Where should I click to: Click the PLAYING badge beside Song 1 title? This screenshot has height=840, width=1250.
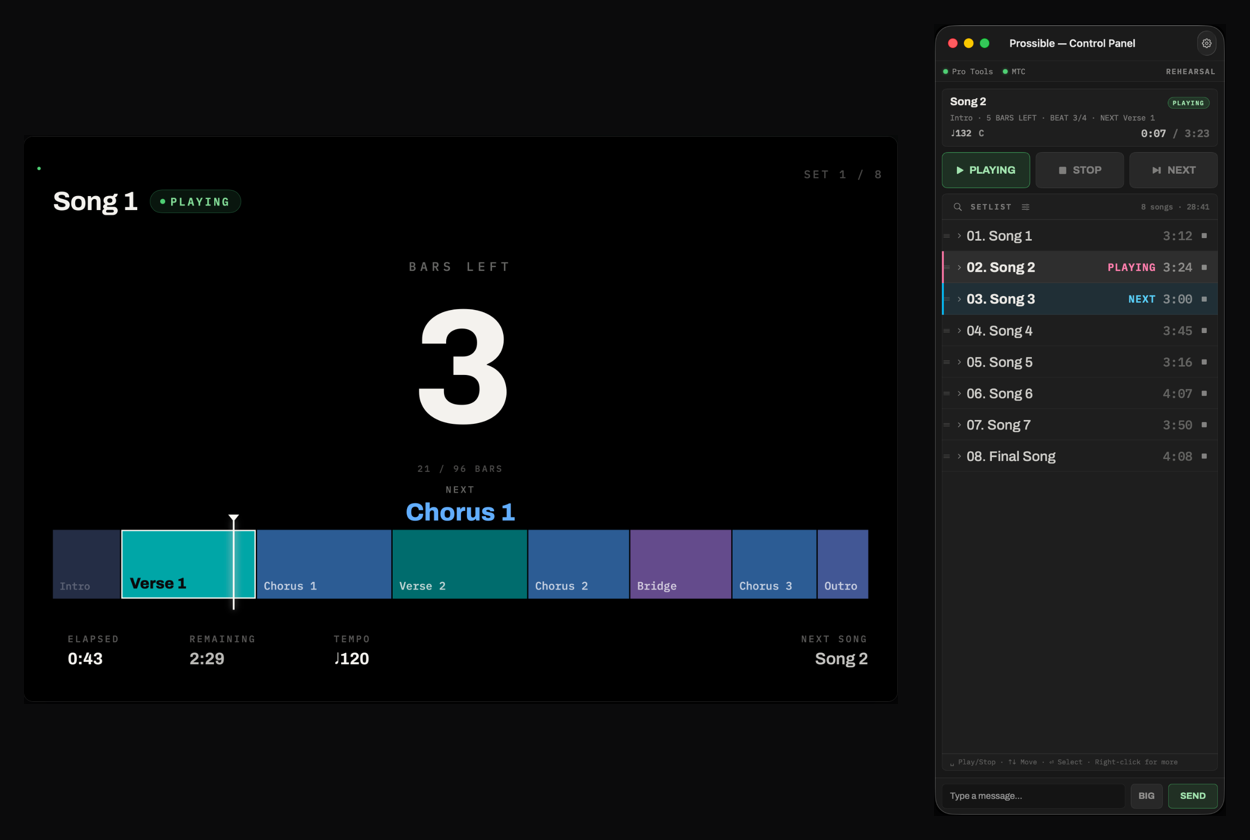[195, 202]
